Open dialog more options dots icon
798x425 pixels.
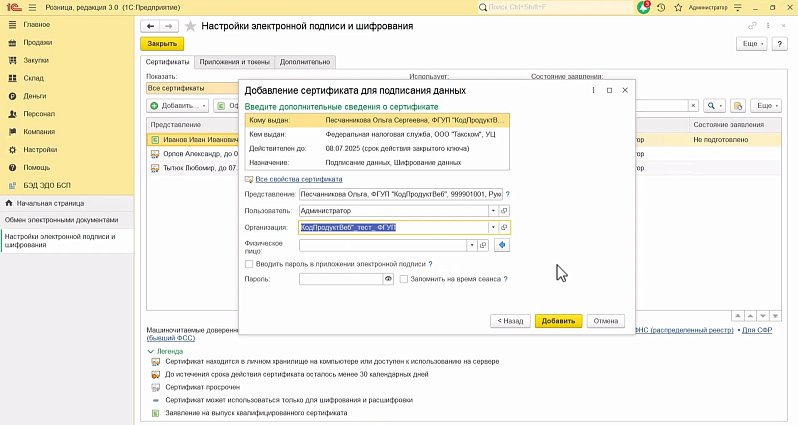[x=593, y=90]
